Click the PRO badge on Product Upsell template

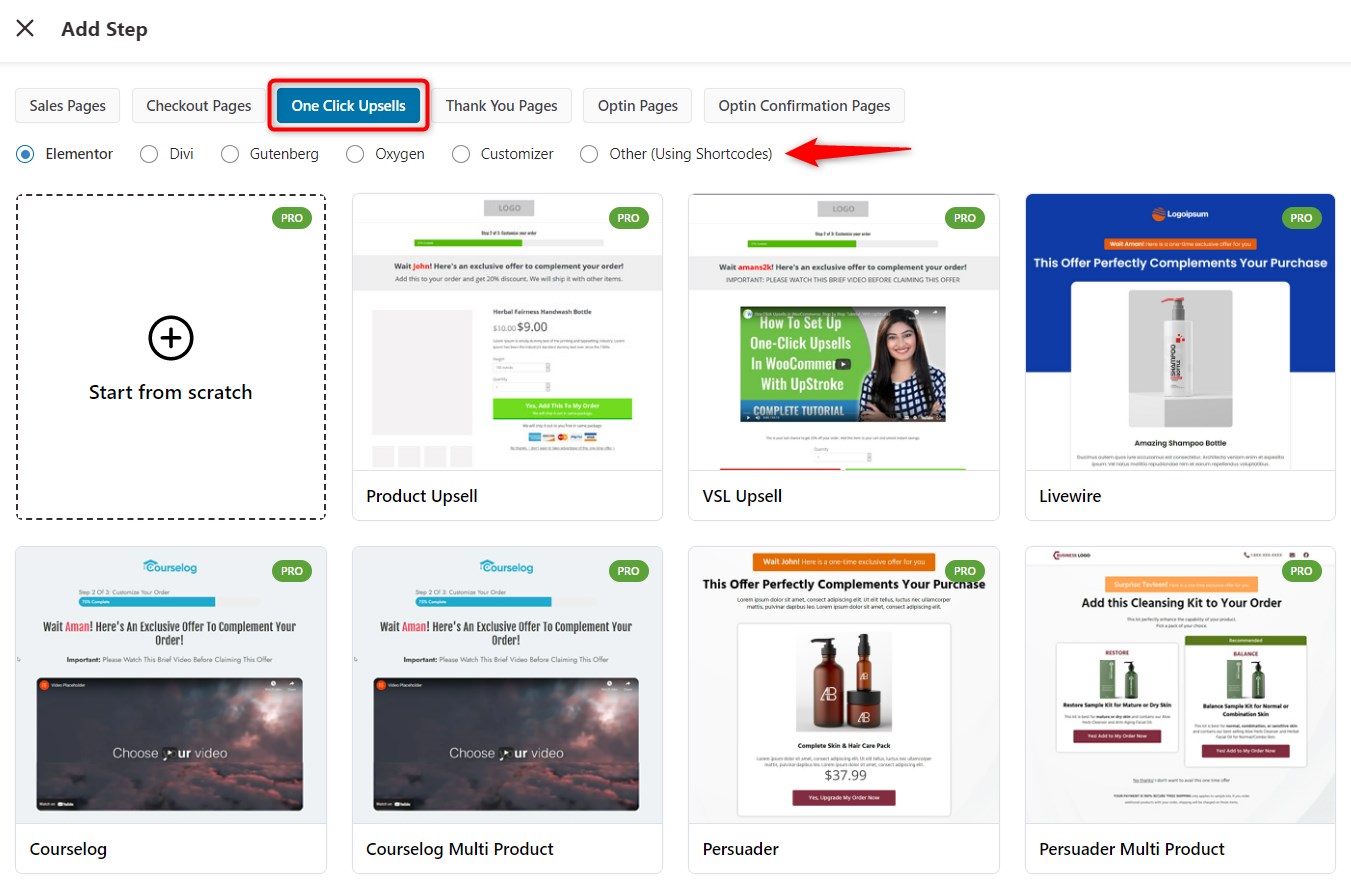point(628,217)
